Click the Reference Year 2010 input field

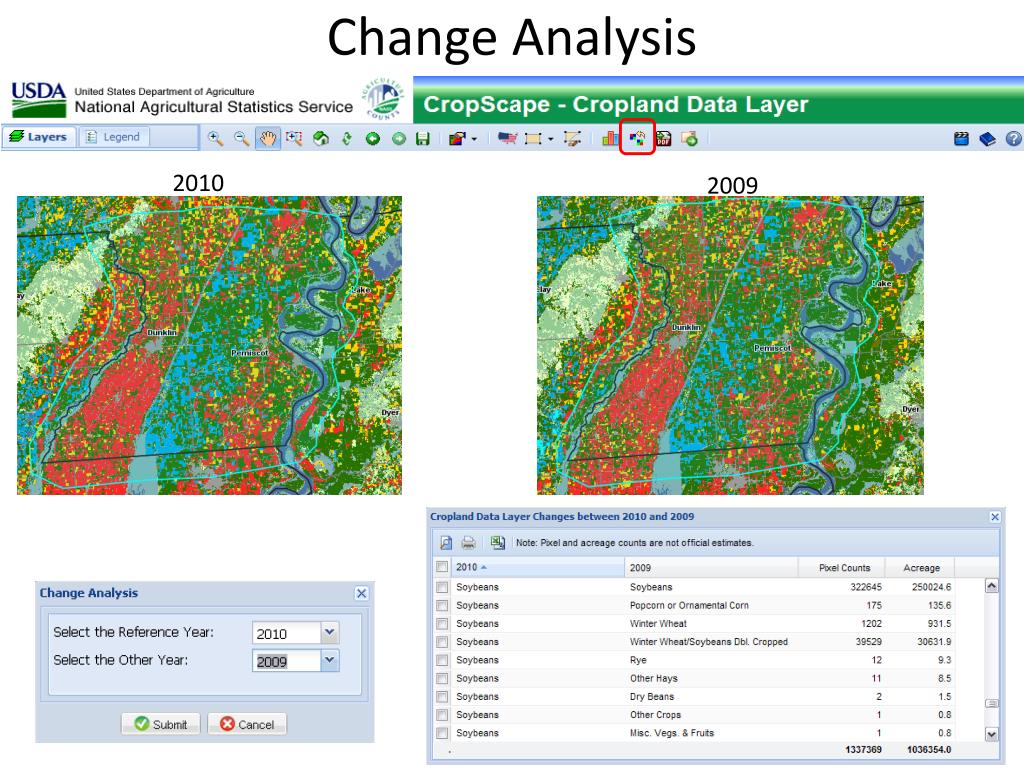click(x=286, y=633)
